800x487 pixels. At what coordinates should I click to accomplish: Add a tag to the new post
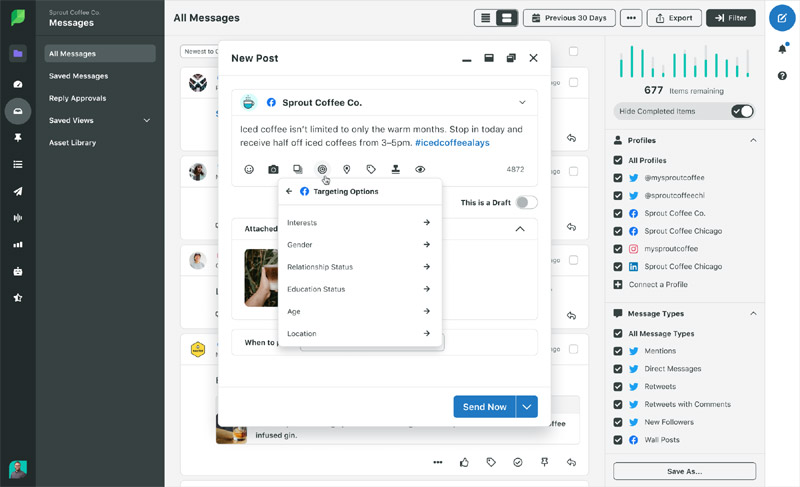(371, 169)
